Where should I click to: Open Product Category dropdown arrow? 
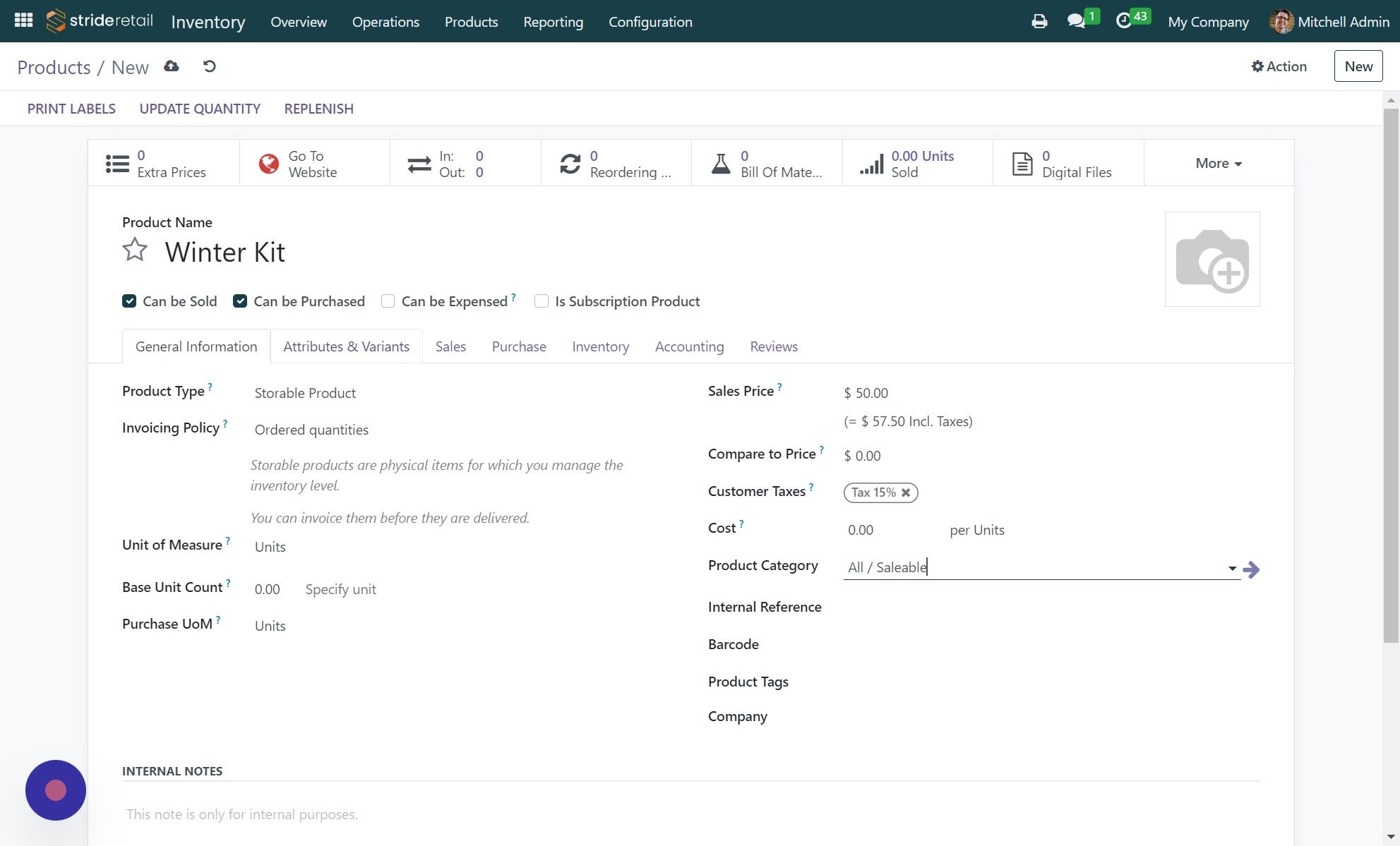1232,568
